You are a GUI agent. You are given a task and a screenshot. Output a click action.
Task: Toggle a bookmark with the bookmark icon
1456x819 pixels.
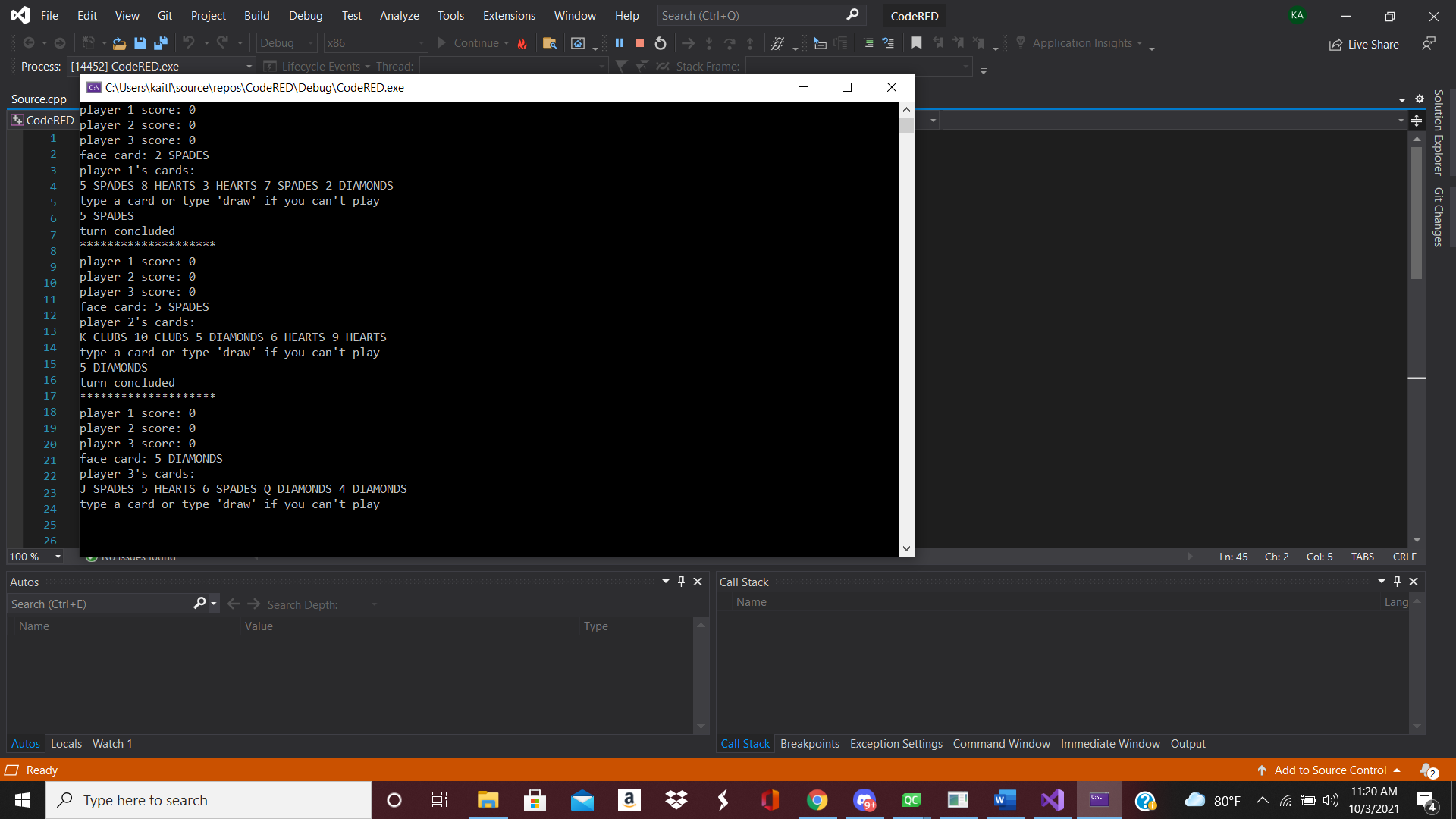pyautogui.click(x=916, y=43)
